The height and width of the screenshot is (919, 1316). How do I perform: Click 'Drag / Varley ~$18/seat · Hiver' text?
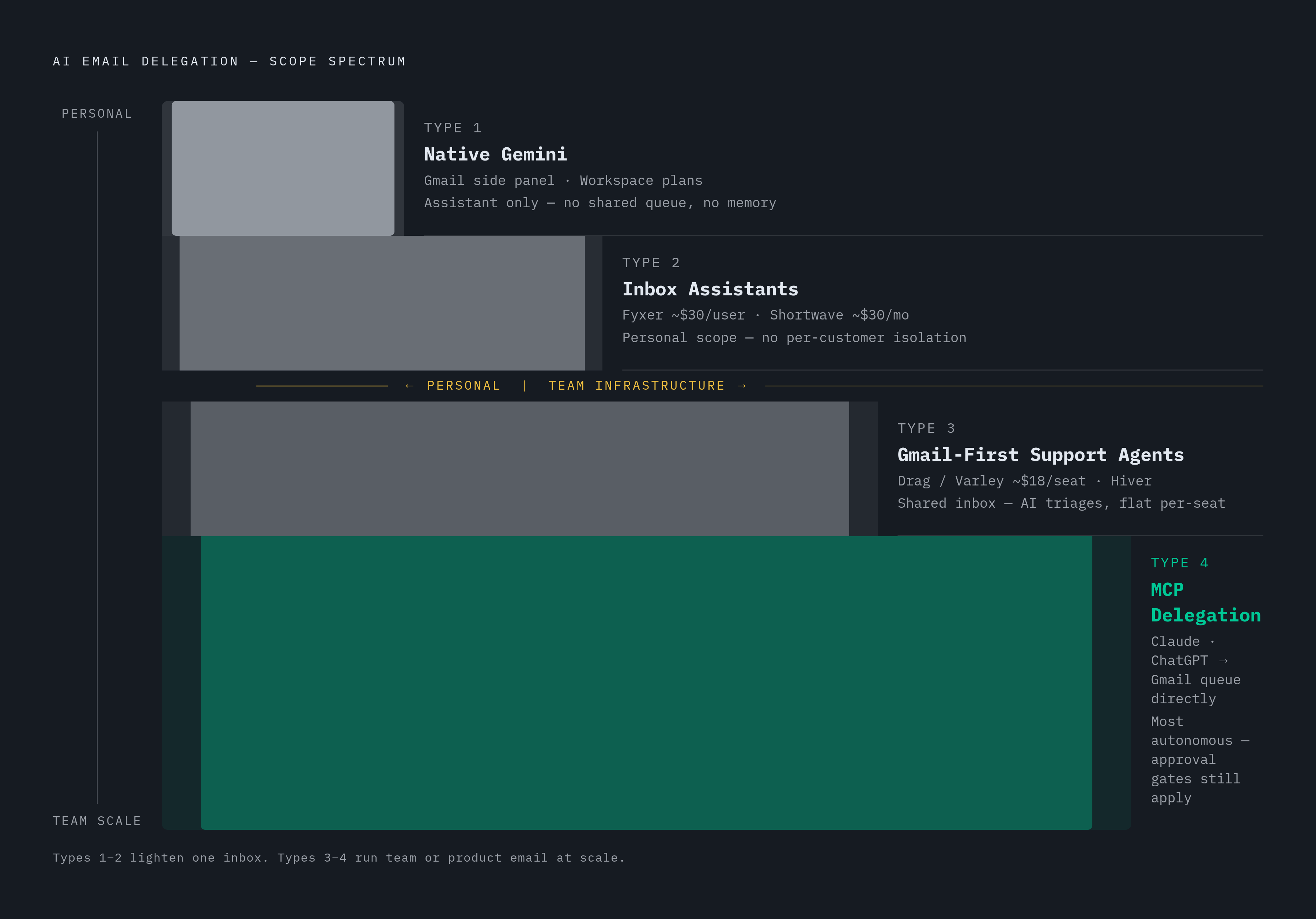pos(1025,481)
